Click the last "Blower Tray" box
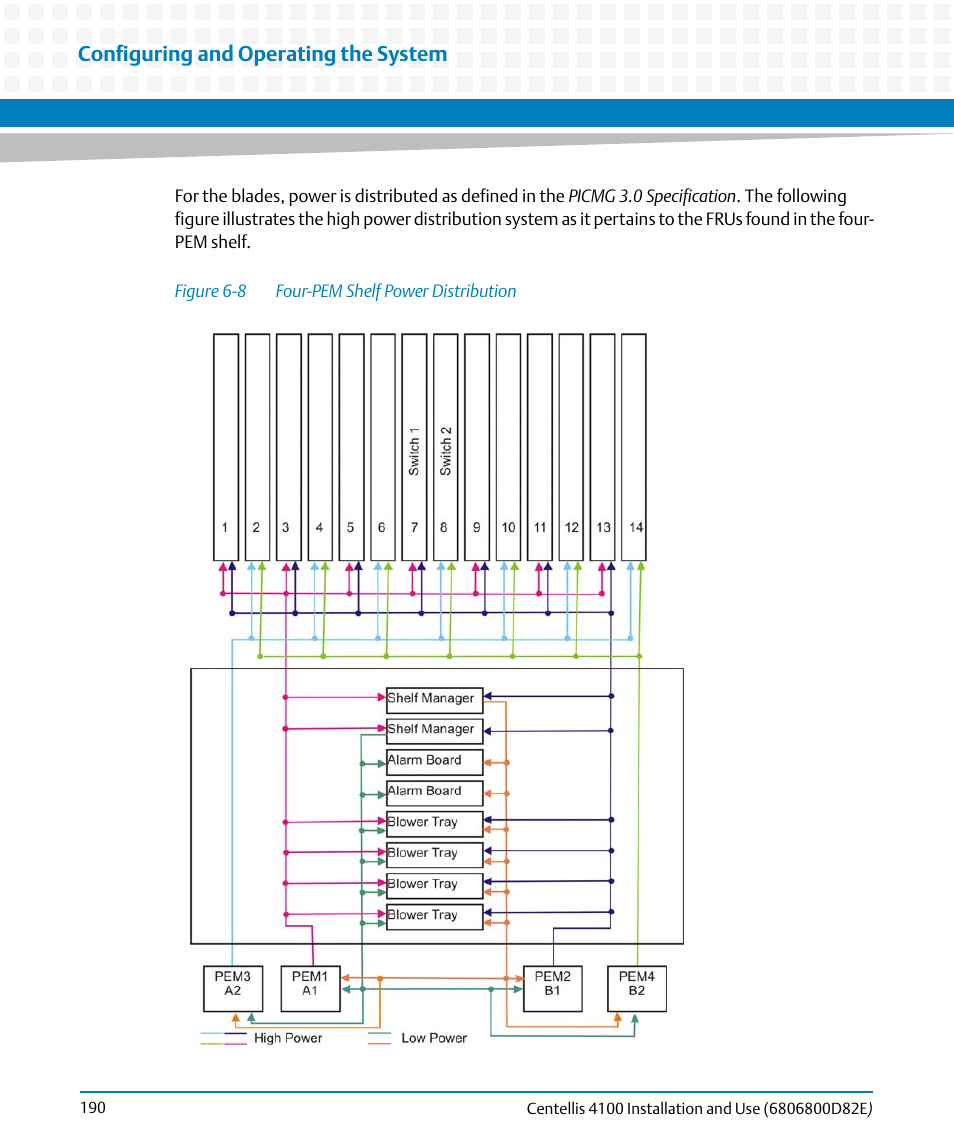This screenshot has width=954, height=1145. (x=435, y=916)
